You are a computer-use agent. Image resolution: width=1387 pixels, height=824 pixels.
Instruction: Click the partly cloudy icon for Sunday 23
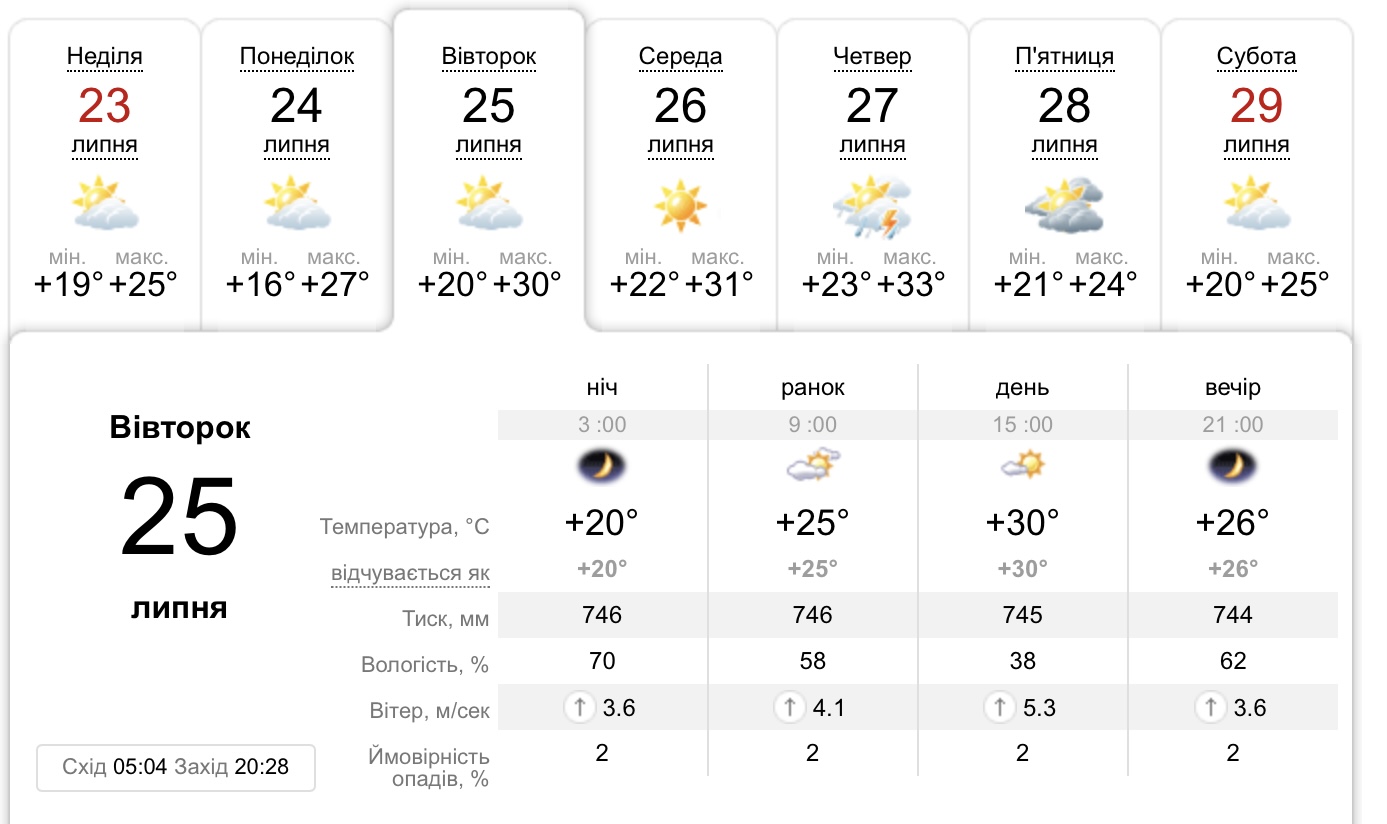tap(105, 204)
